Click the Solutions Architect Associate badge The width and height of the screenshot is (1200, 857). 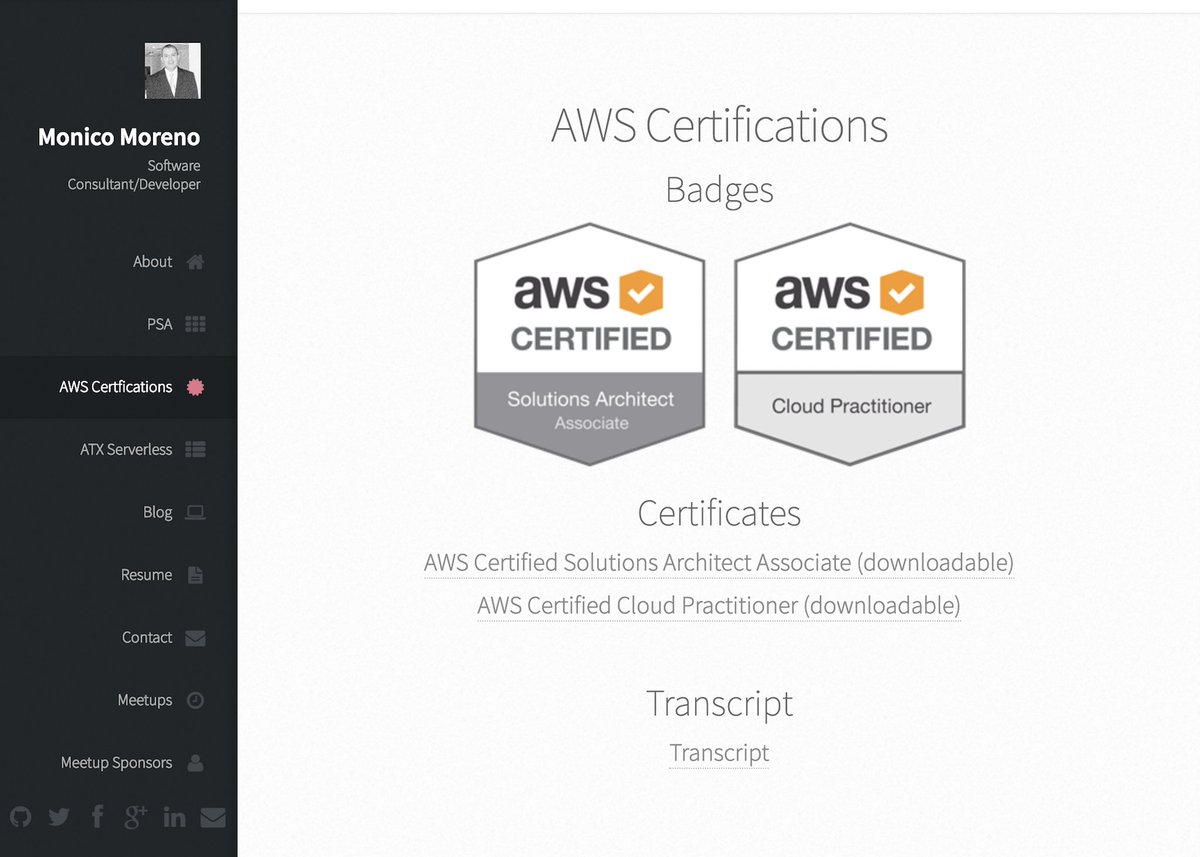[590, 344]
